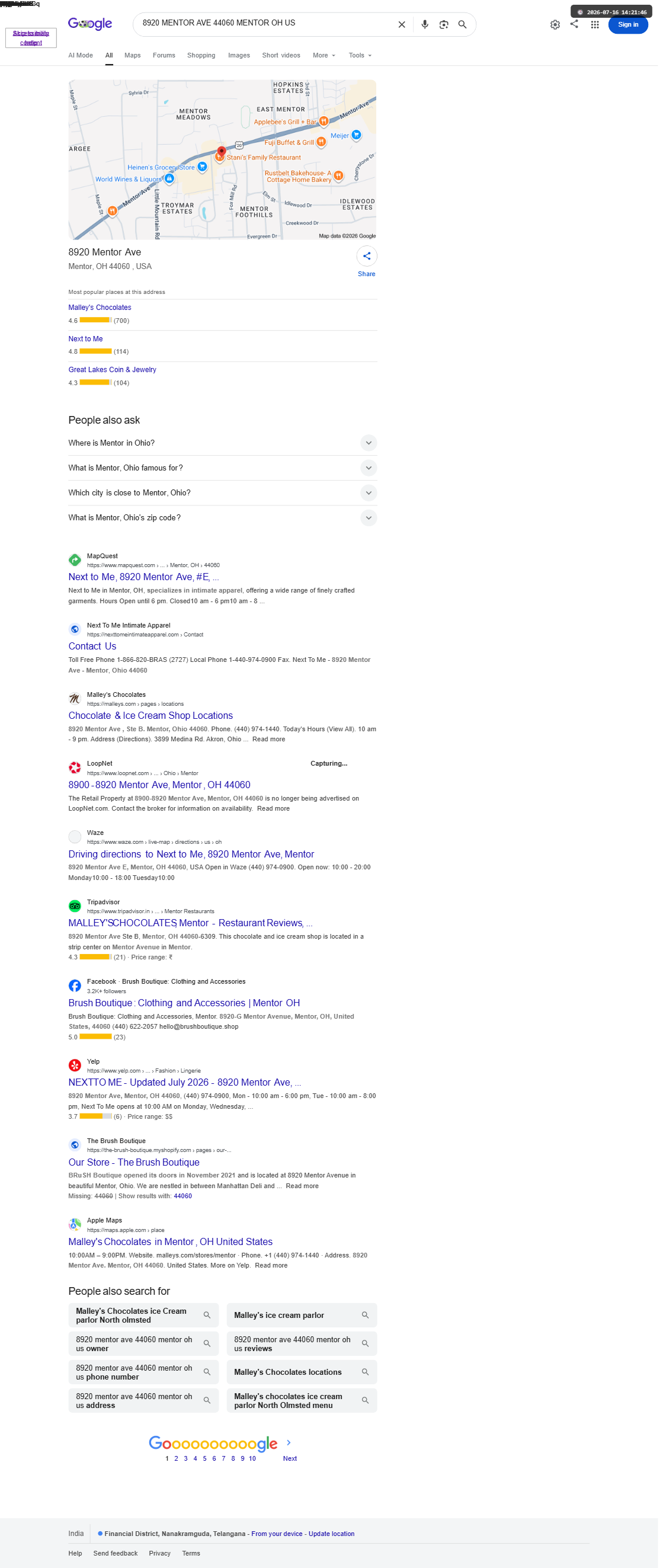Screen dimensions: 666x1568
Task: Go to results page 10
Action: pos(252,1458)
